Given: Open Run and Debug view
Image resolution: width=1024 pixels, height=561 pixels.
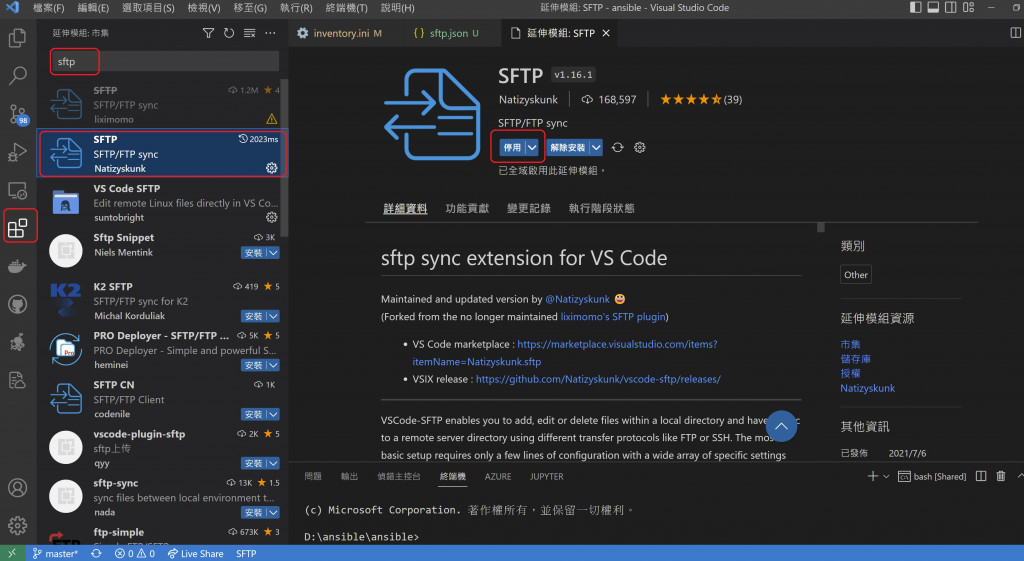Looking at the screenshot, I should point(18,152).
